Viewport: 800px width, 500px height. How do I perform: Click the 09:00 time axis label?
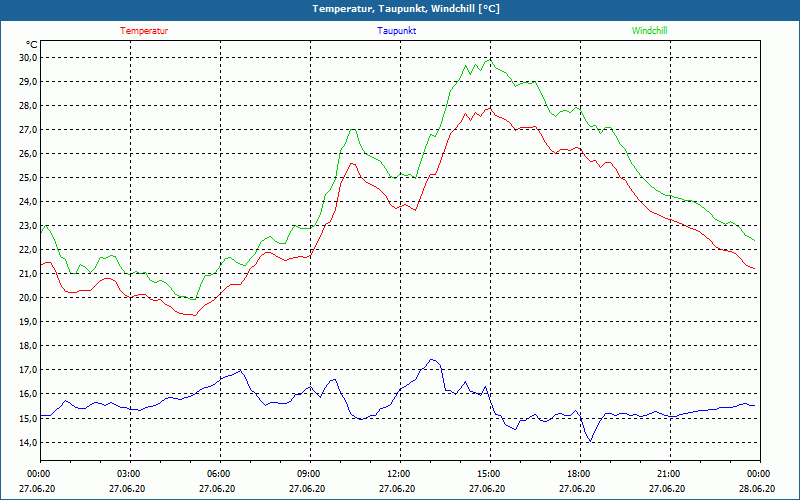(x=309, y=474)
